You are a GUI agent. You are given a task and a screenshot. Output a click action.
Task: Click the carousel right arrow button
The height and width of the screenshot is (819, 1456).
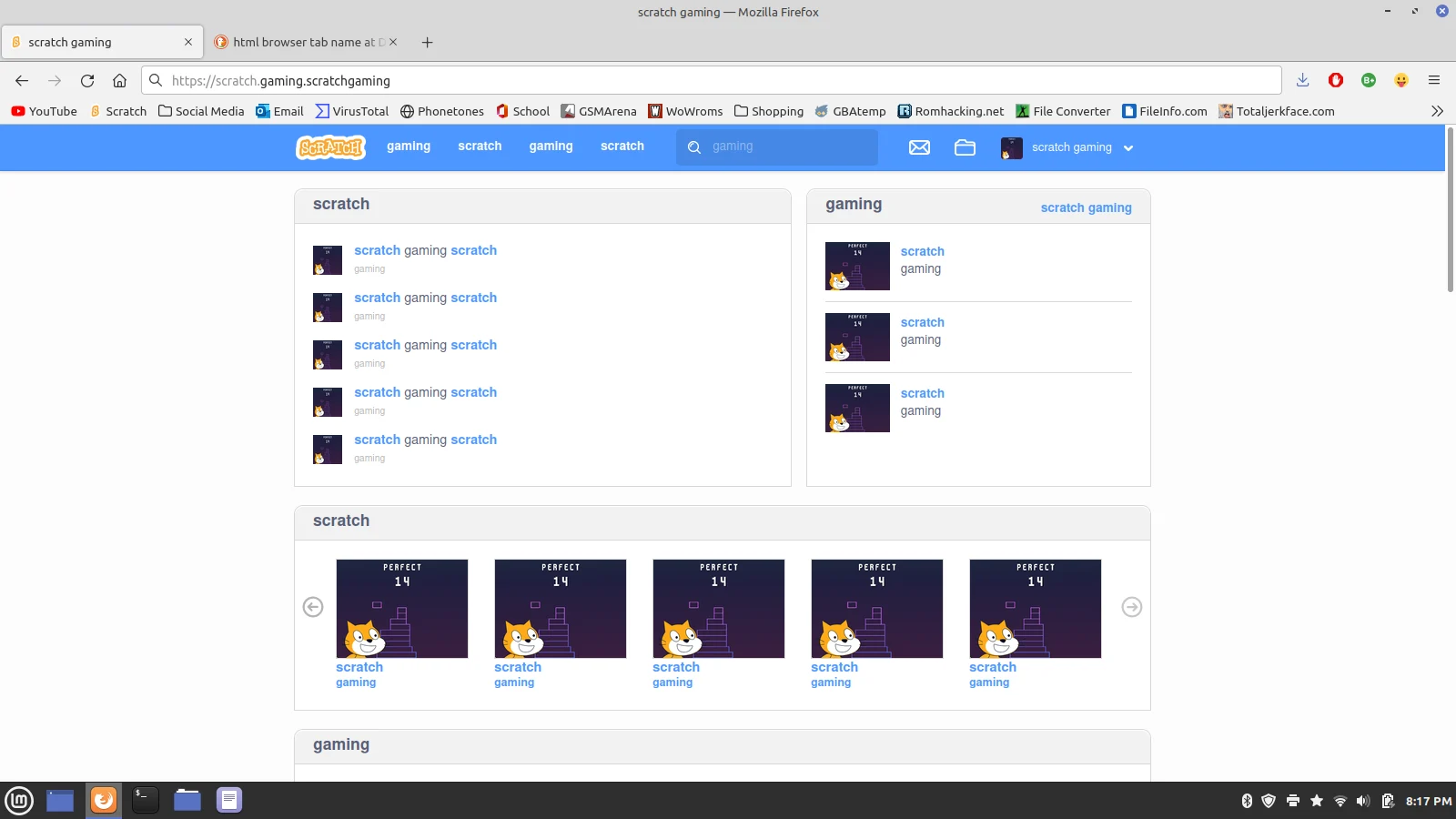pos(1131,607)
